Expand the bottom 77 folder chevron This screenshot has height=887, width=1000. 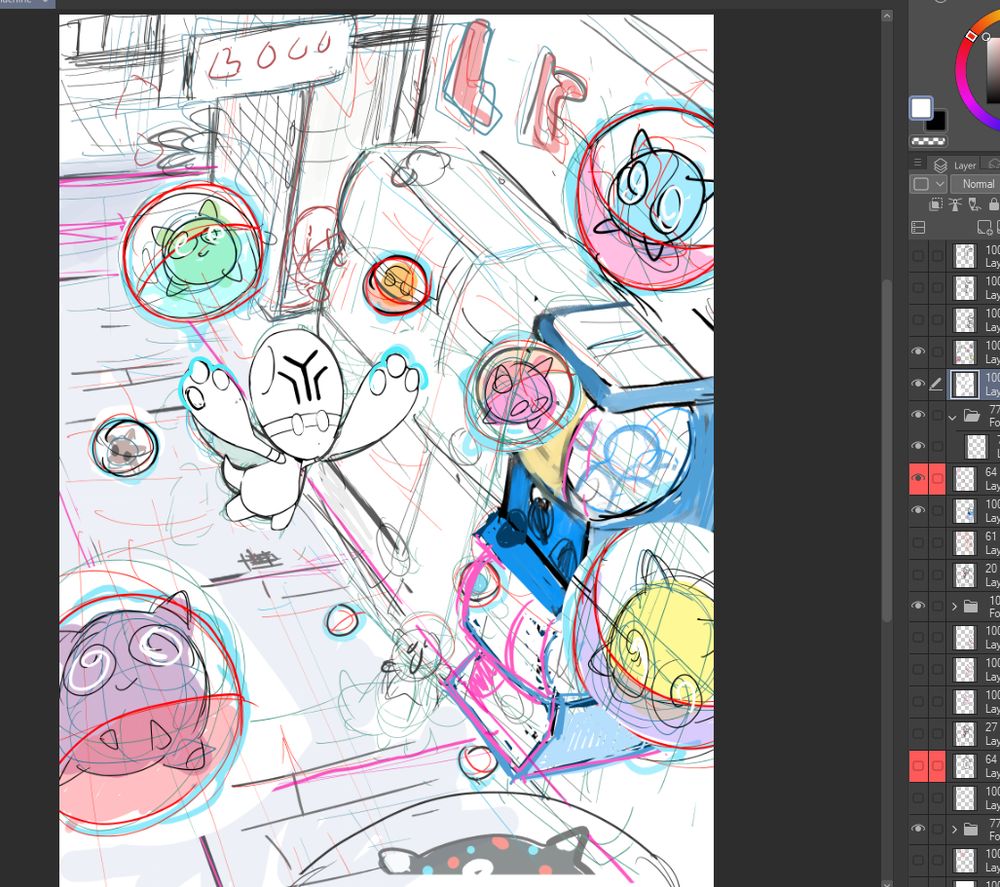coord(954,830)
